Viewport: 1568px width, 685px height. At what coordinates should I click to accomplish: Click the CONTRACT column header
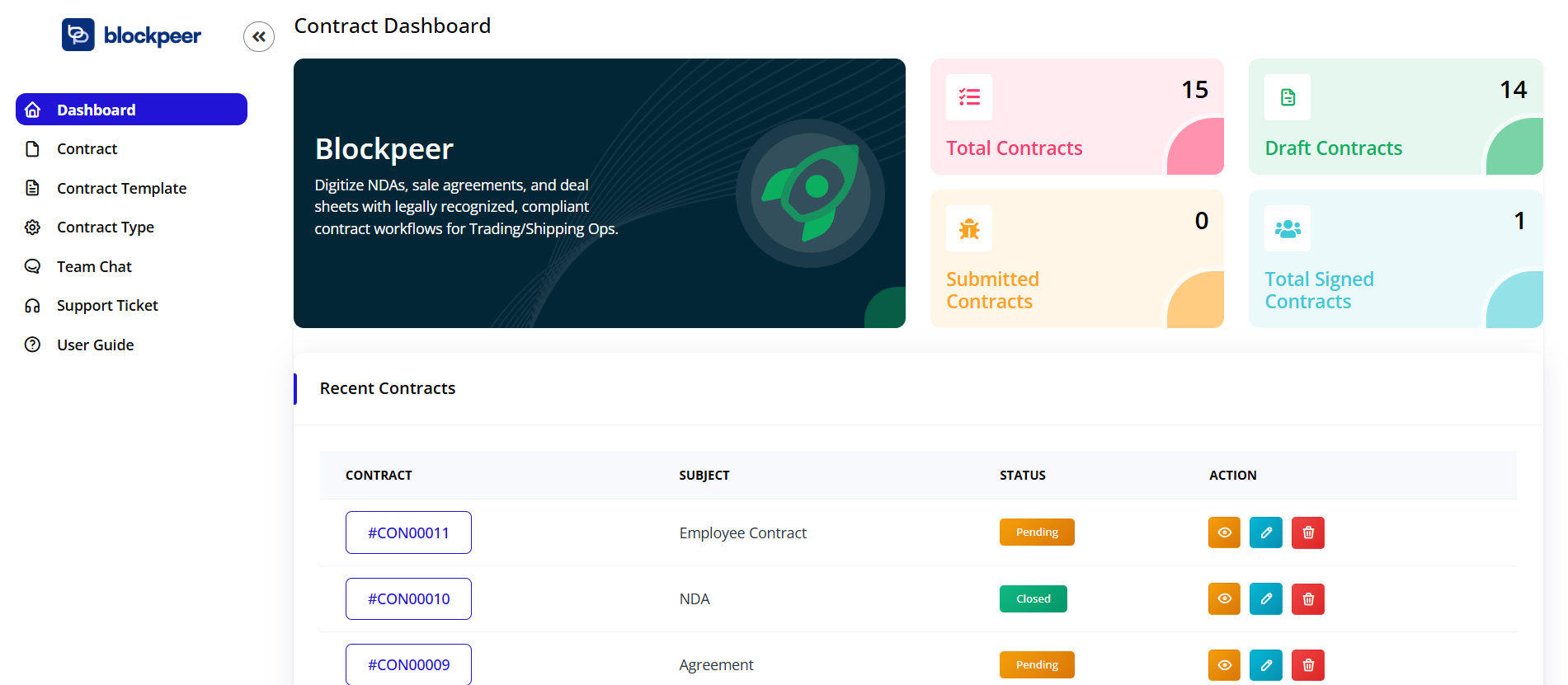click(379, 475)
